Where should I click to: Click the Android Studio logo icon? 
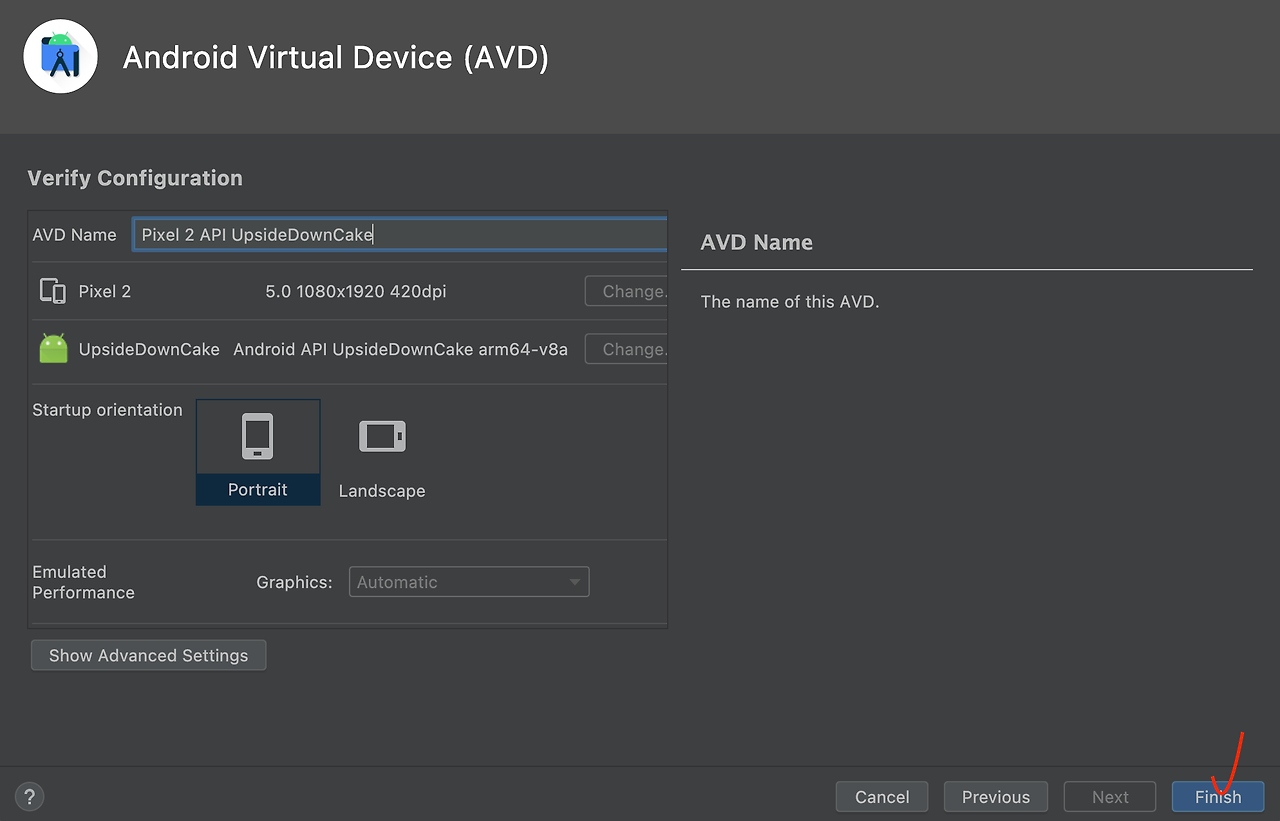(x=60, y=56)
